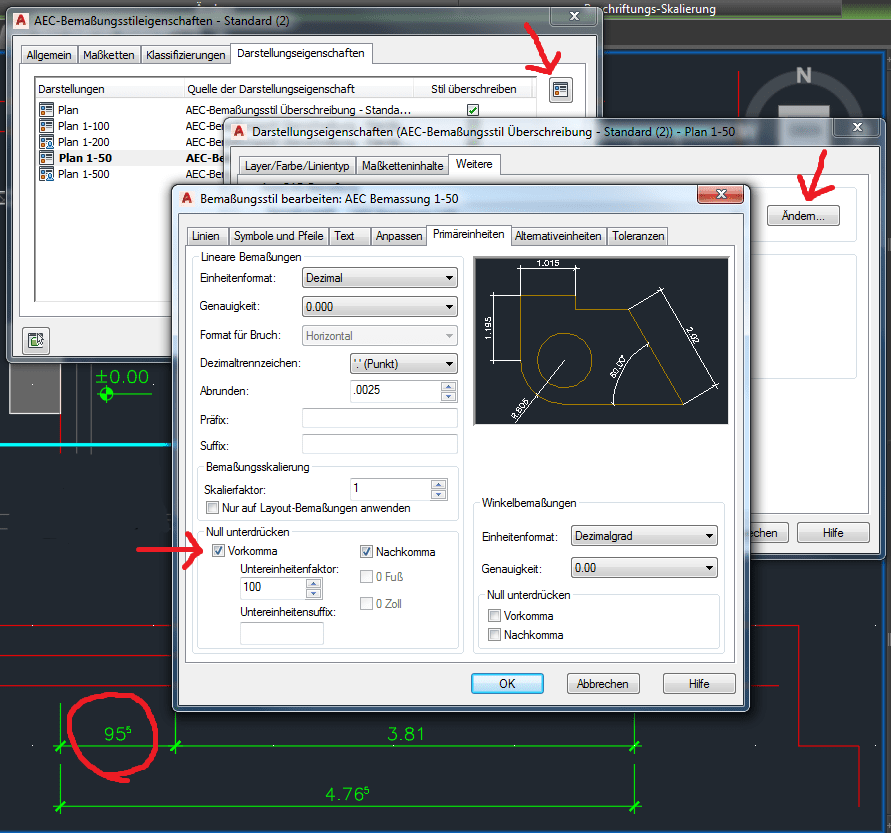Toggle the 0 Fuß checkbox
The width and height of the screenshot is (891, 833).
[x=366, y=577]
